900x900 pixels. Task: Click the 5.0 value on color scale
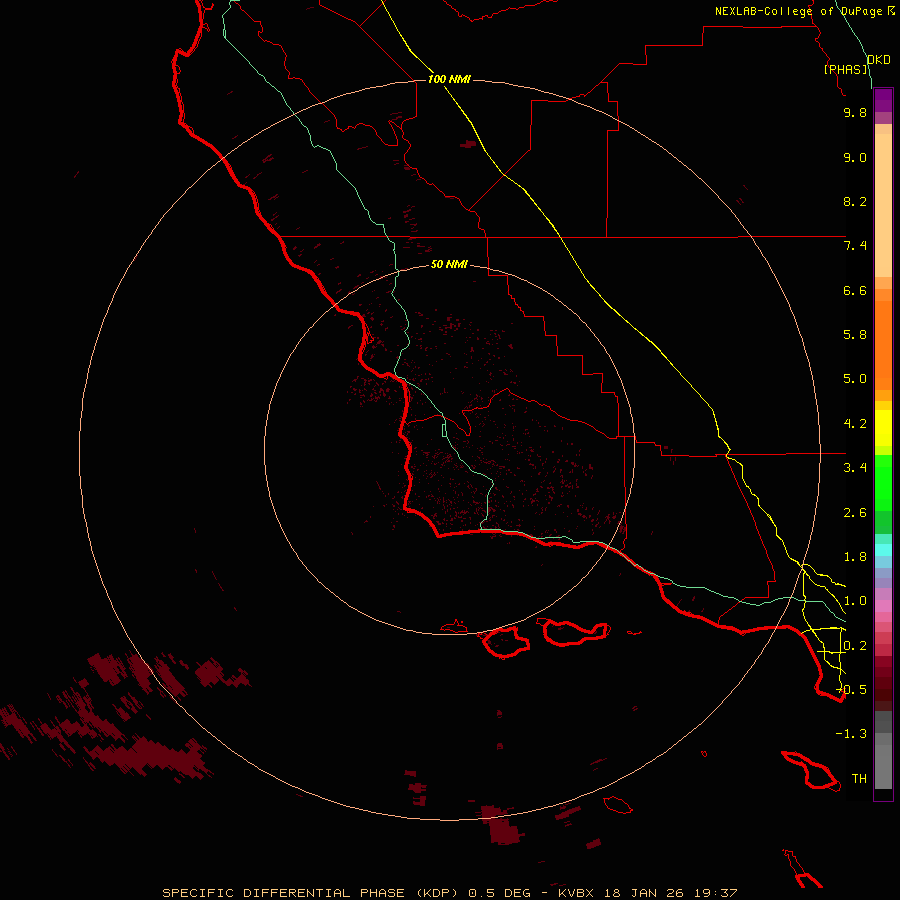coord(855,379)
